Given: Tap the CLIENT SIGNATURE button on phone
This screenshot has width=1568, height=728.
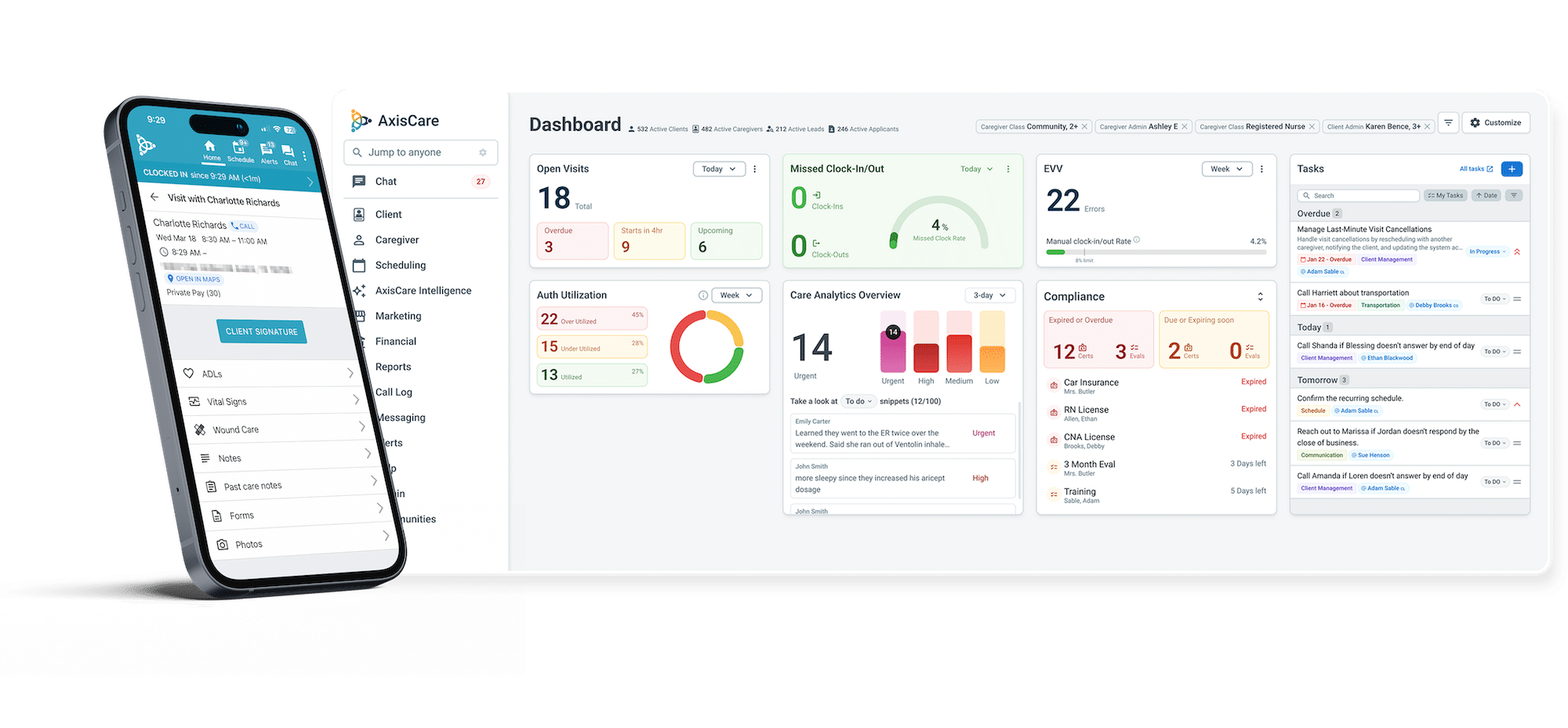Looking at the screenshot, I should 261,331.
